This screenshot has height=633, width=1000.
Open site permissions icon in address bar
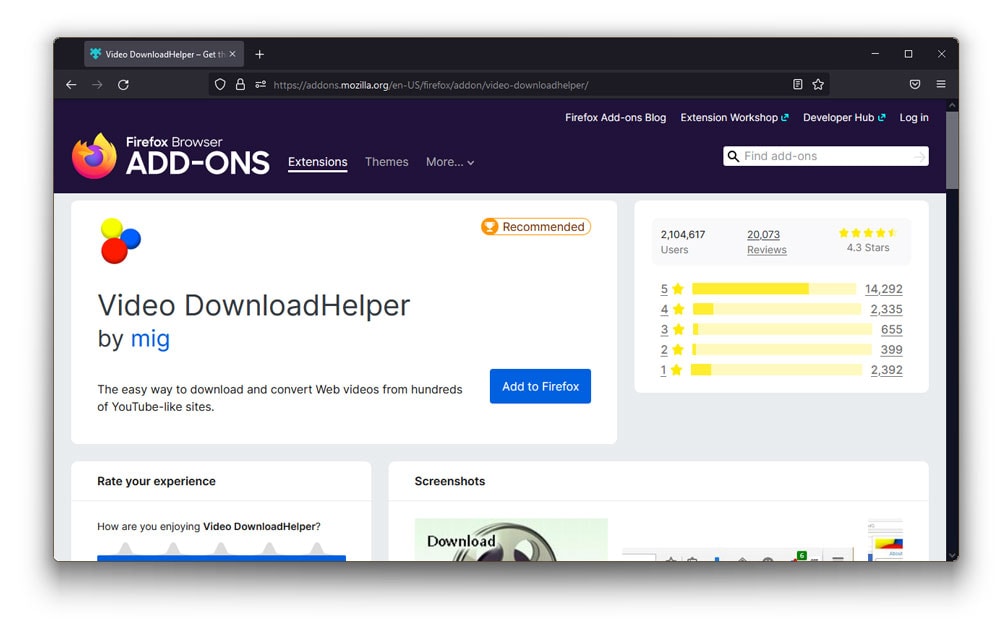260,85
